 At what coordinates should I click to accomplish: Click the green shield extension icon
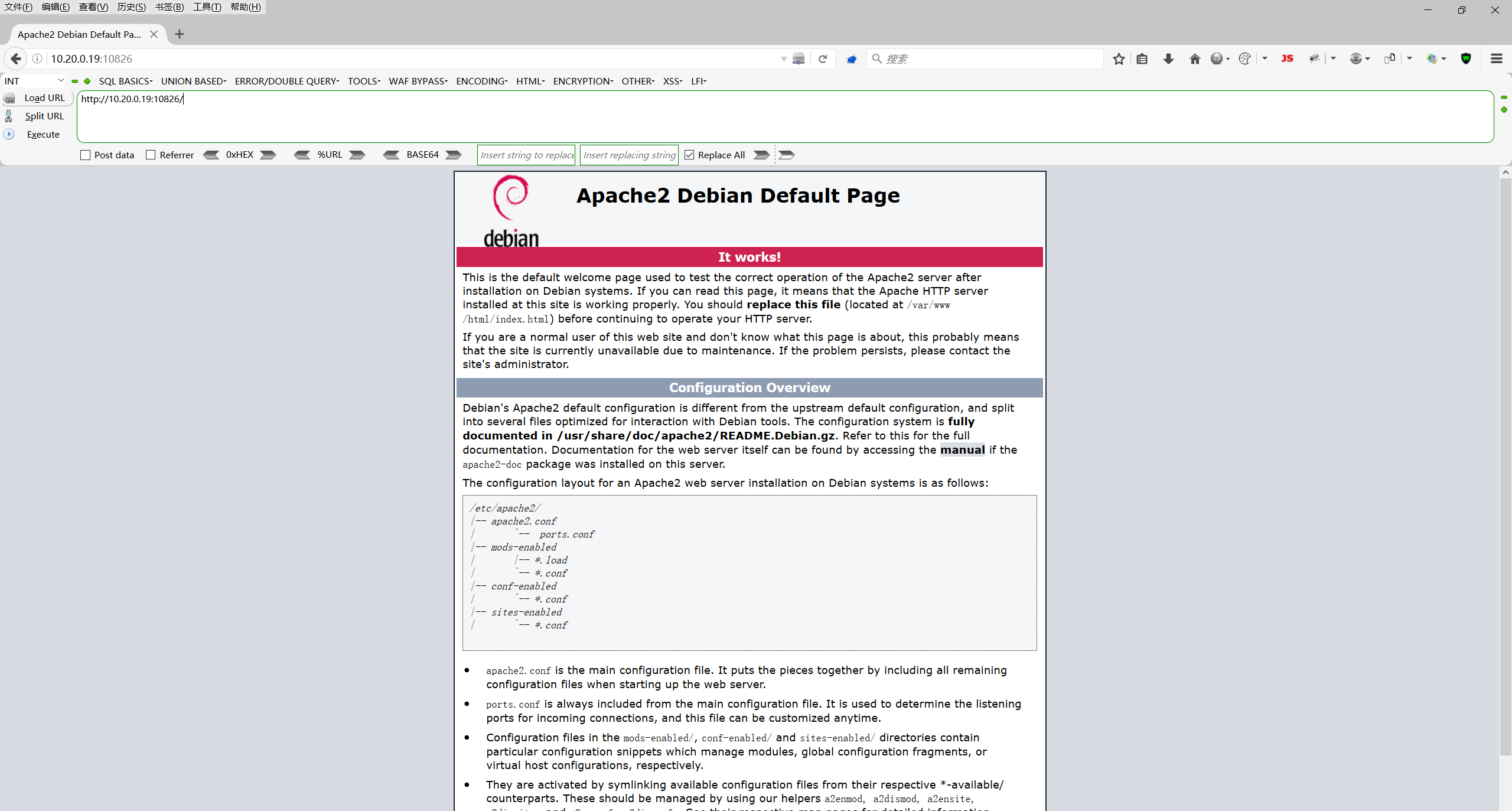tap(1465, 58)
